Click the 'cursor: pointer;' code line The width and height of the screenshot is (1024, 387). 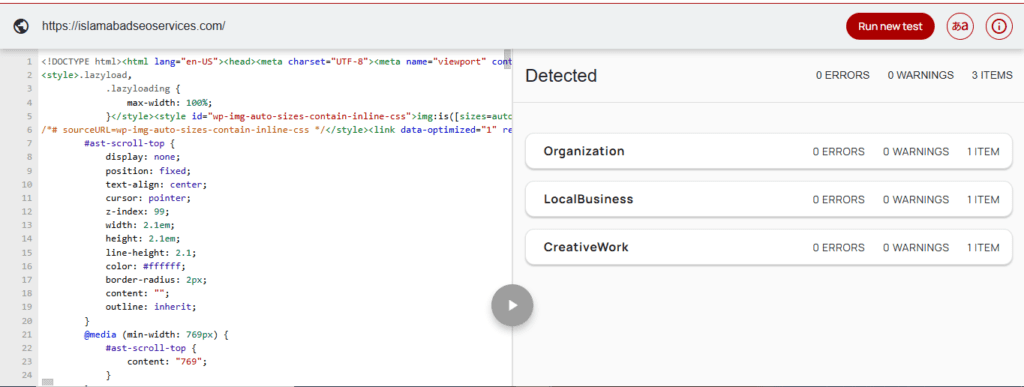click(x=148, y=198)
